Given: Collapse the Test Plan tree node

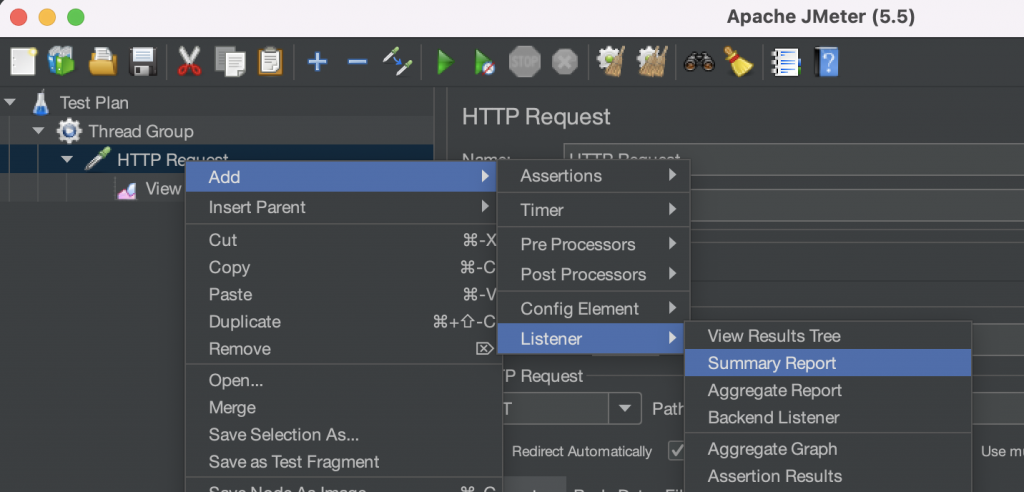Looking at the screenshot, I should pos(10,102).
